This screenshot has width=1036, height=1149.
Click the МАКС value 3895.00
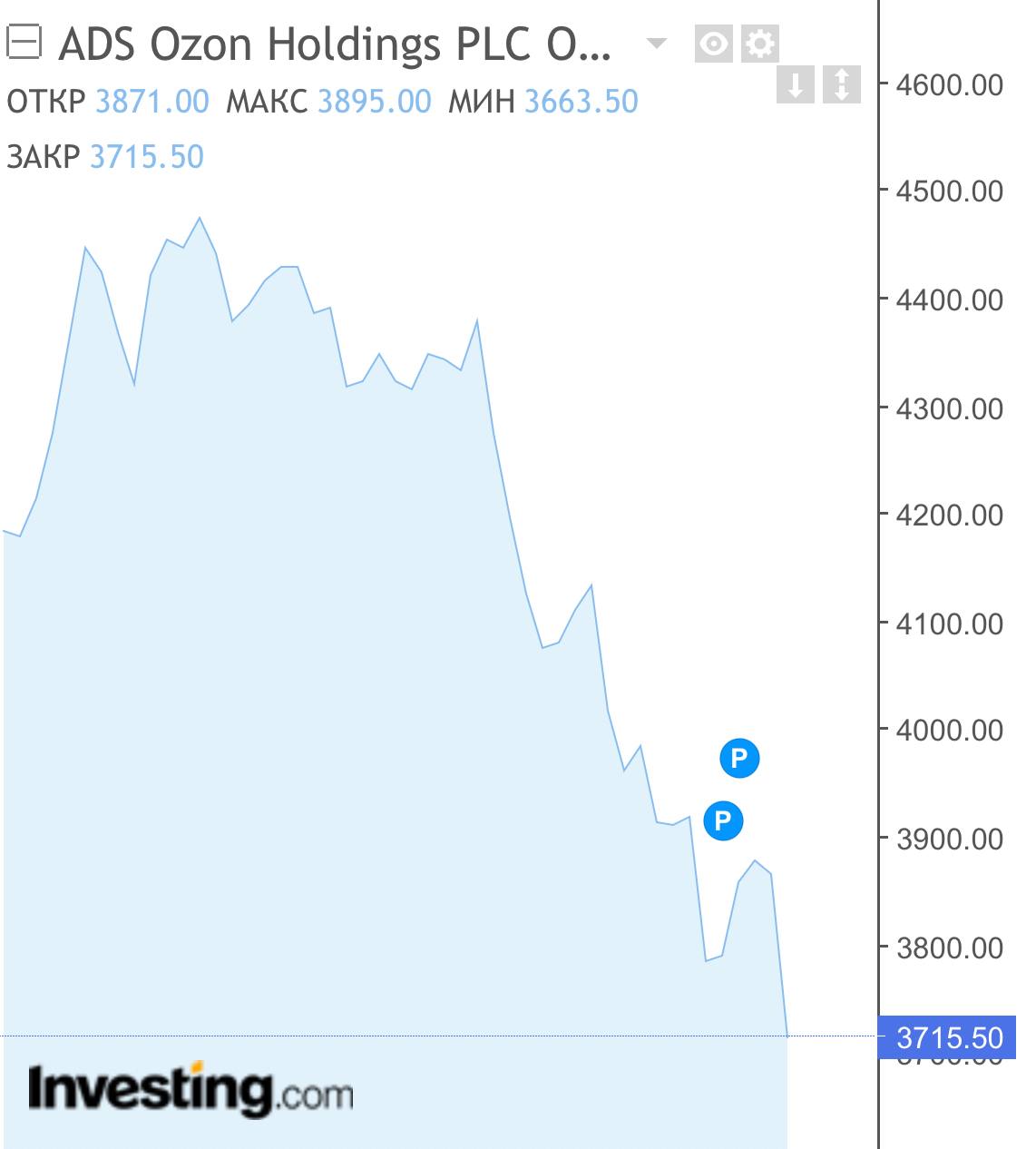tap(374, 101)
